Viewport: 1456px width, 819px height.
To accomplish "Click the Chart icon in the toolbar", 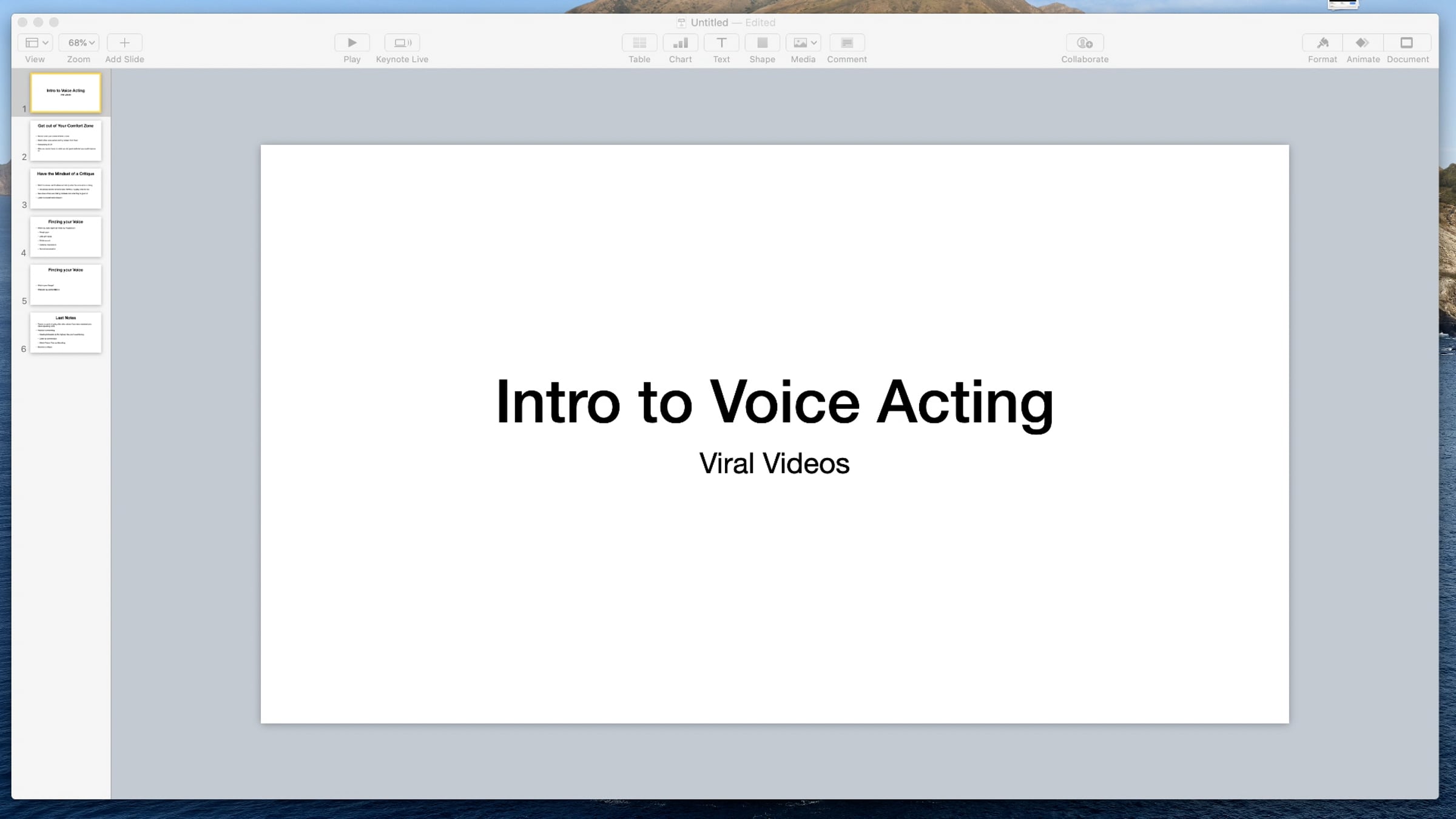I will pos(680,42).
